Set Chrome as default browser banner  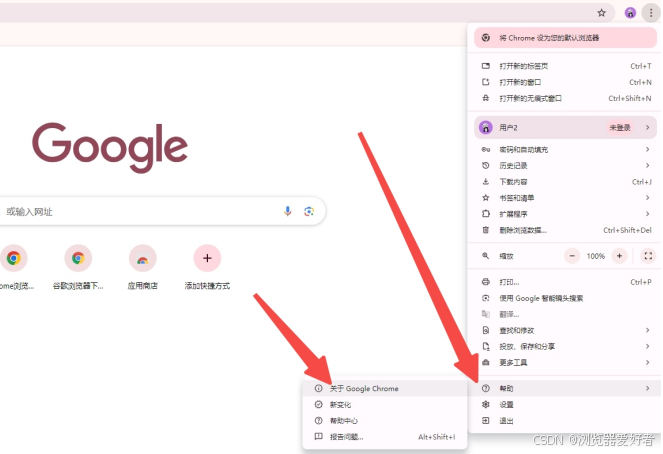click(x=565, y=38)
